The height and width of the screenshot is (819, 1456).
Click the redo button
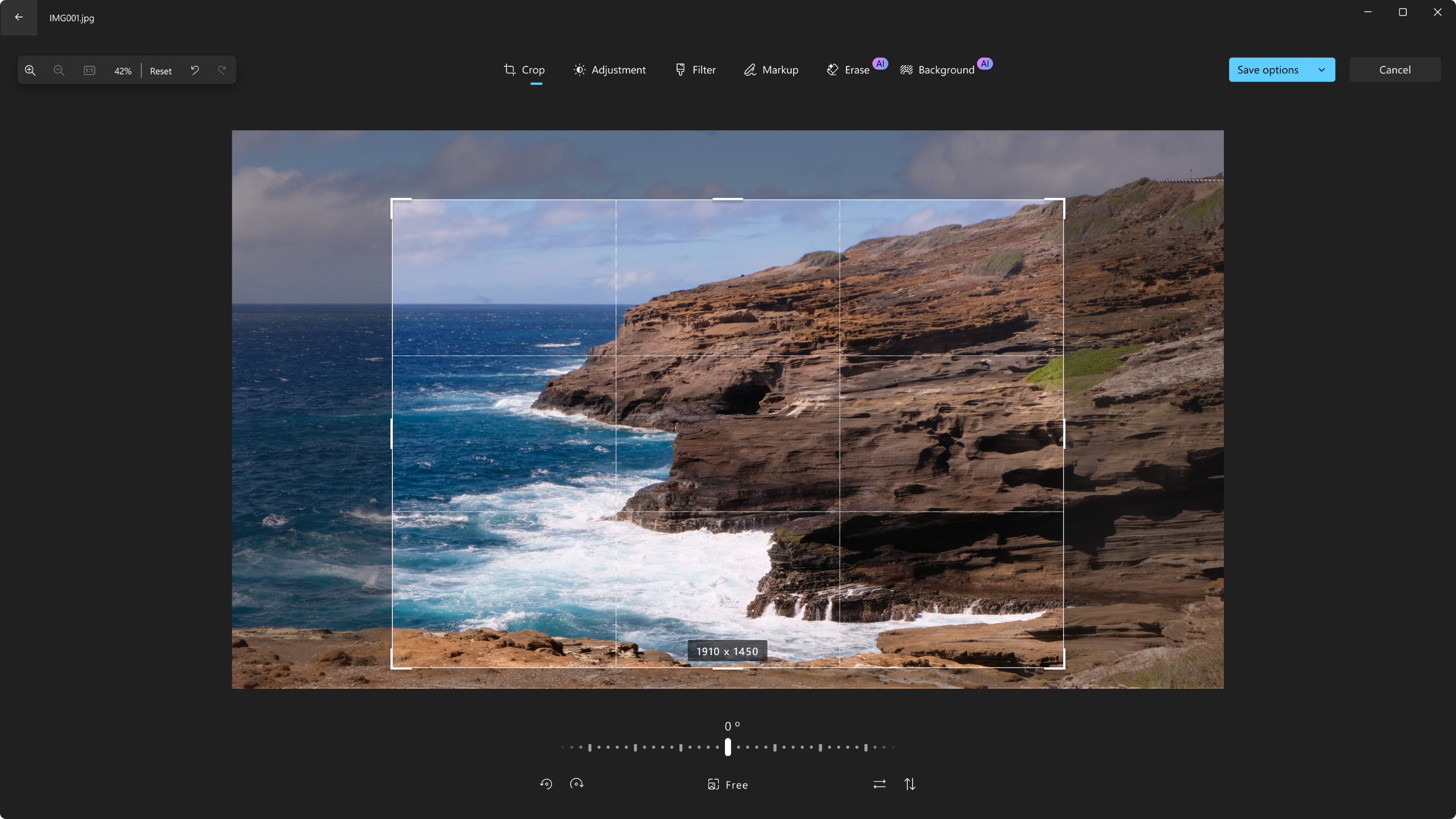point(222,70)
